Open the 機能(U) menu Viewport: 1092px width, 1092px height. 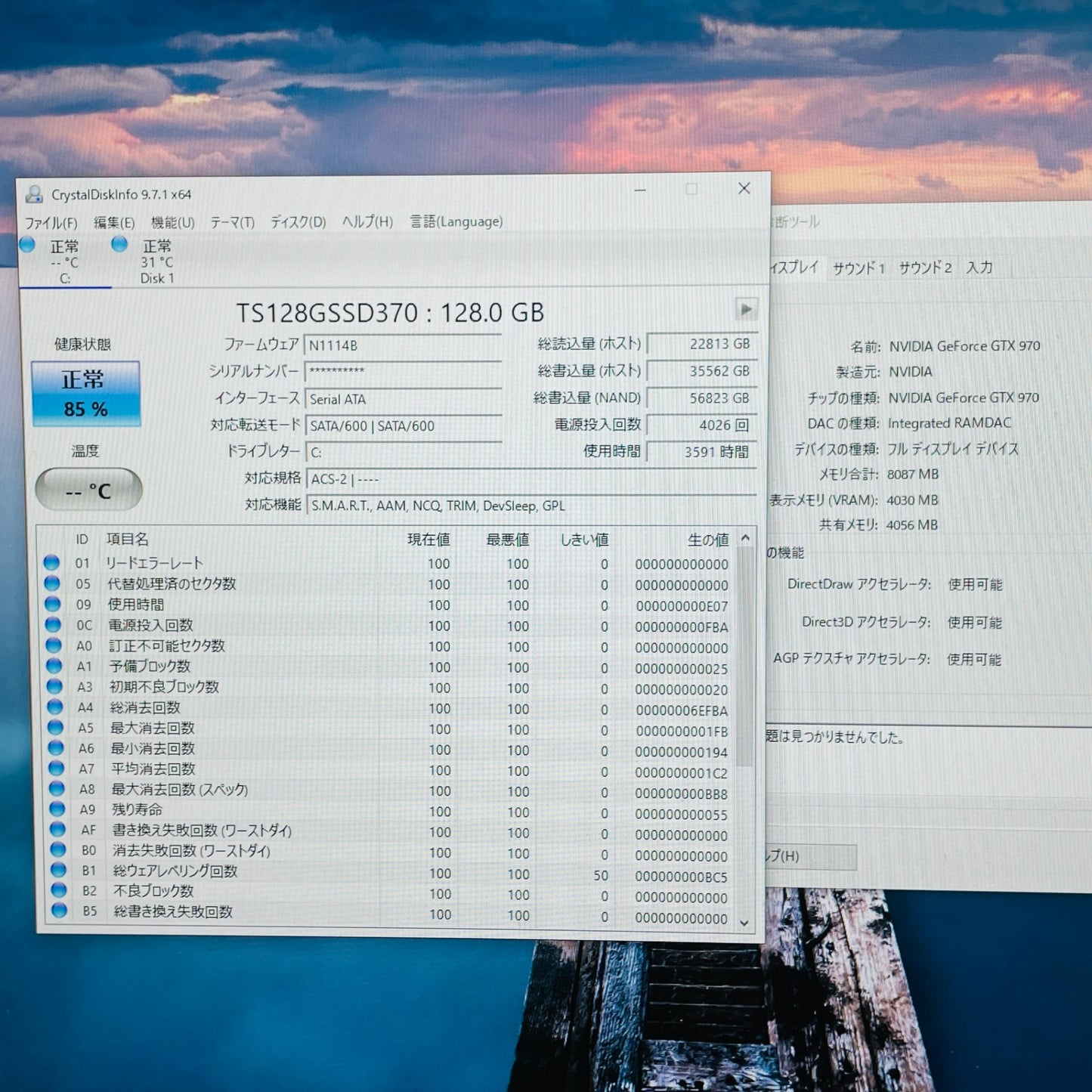point(173,222)
